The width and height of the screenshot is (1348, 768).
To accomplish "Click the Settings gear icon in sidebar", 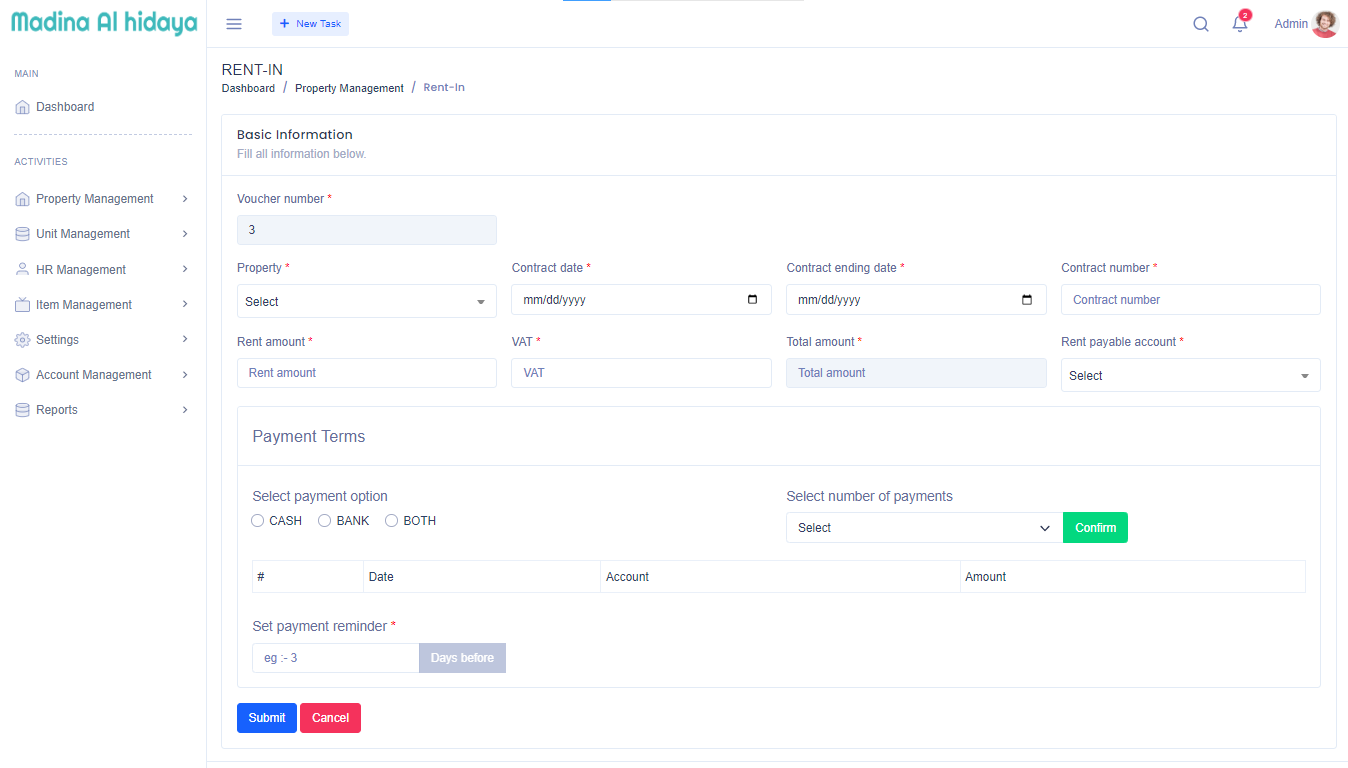I will [23, 340].
